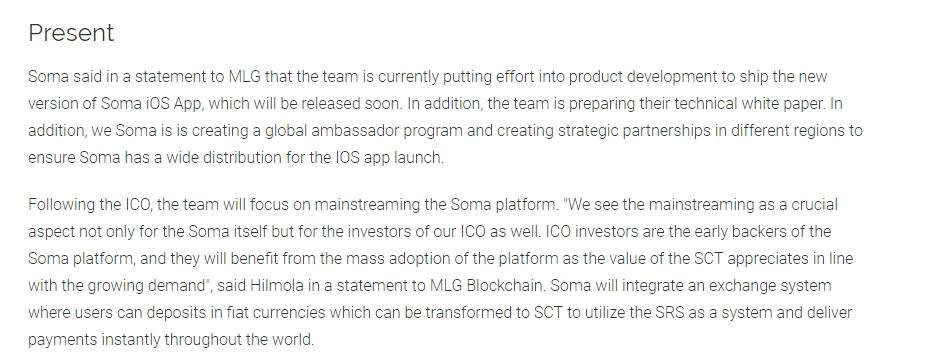Click the words "payments instantly throughout the world"
The image size is (937, 363).
(x=170, y=340)
